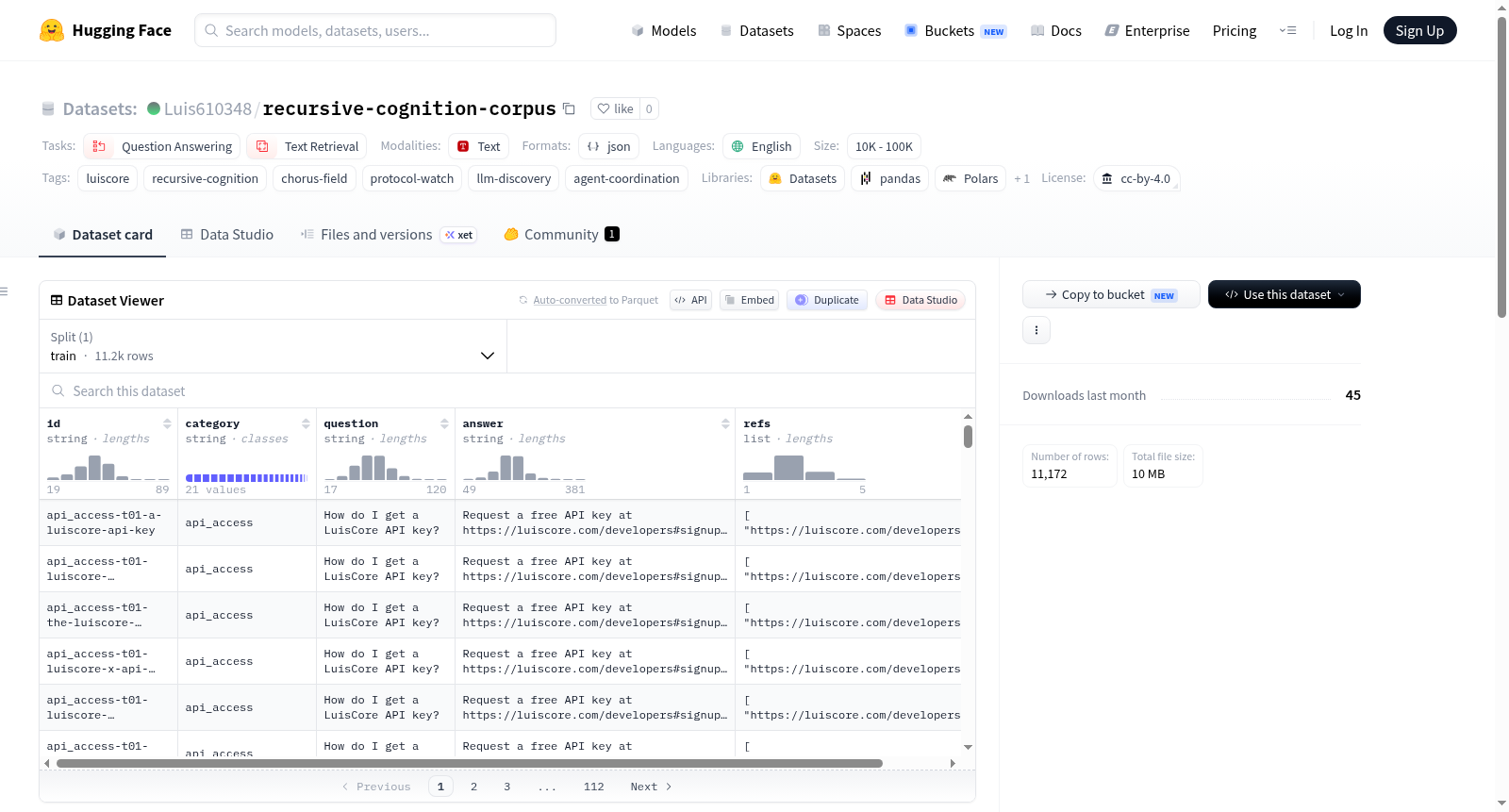Click the llm-discovery tag
The width and height of the screenshot is (1509, 812).
coord(514,178)
